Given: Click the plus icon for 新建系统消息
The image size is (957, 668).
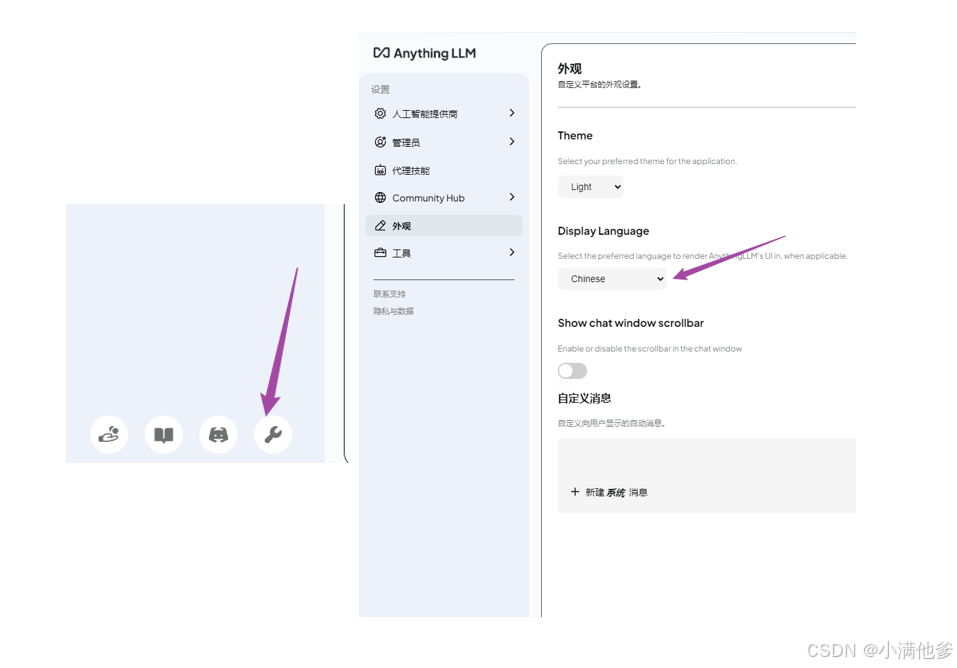Looking at the screenshot, I should tap(574, 492).
